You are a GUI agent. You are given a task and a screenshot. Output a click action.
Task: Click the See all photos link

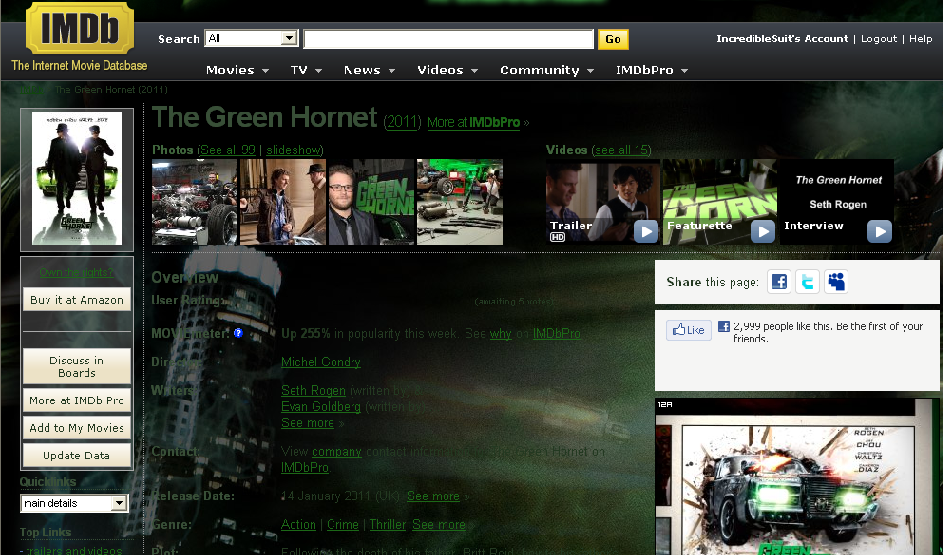[x=228, y=150]
